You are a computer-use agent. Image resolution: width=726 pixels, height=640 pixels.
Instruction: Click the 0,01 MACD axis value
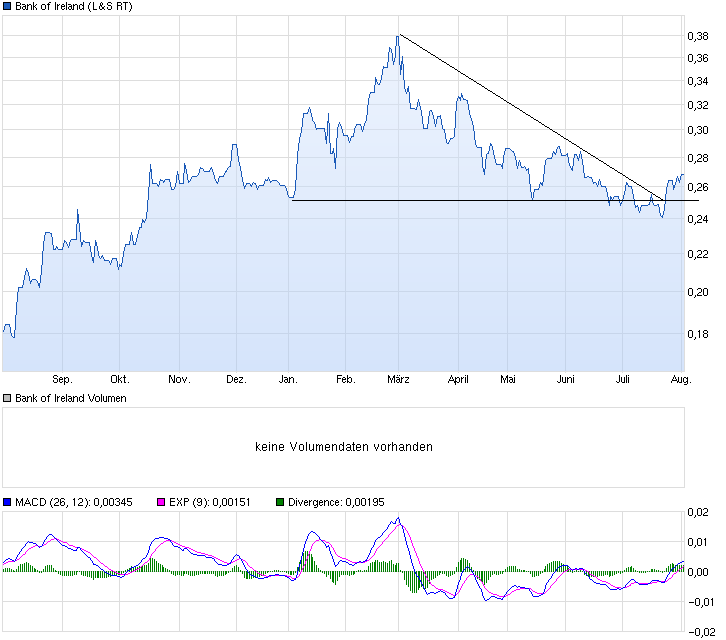[698, 542]
